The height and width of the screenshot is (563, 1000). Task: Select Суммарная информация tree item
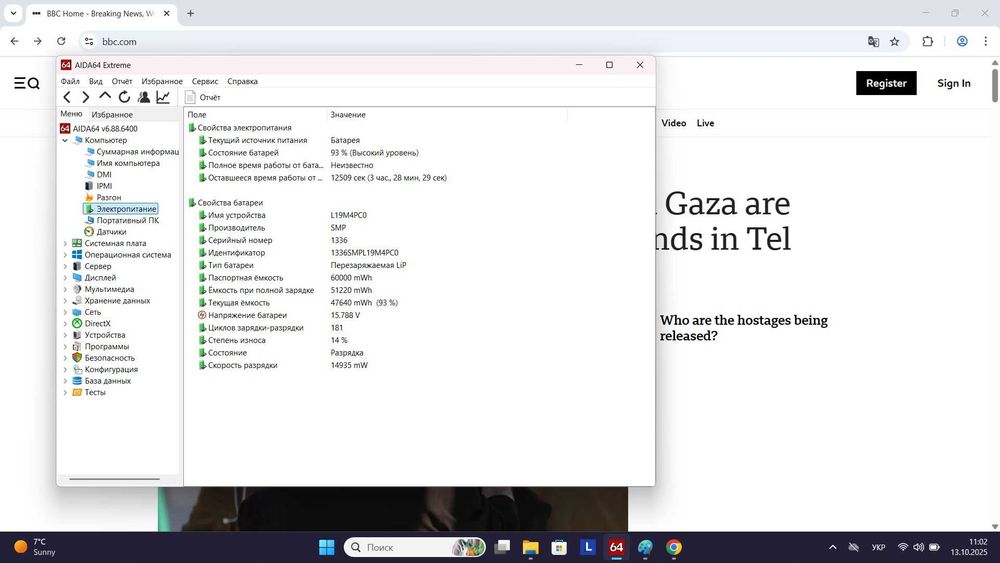click(x=132, y=152)
